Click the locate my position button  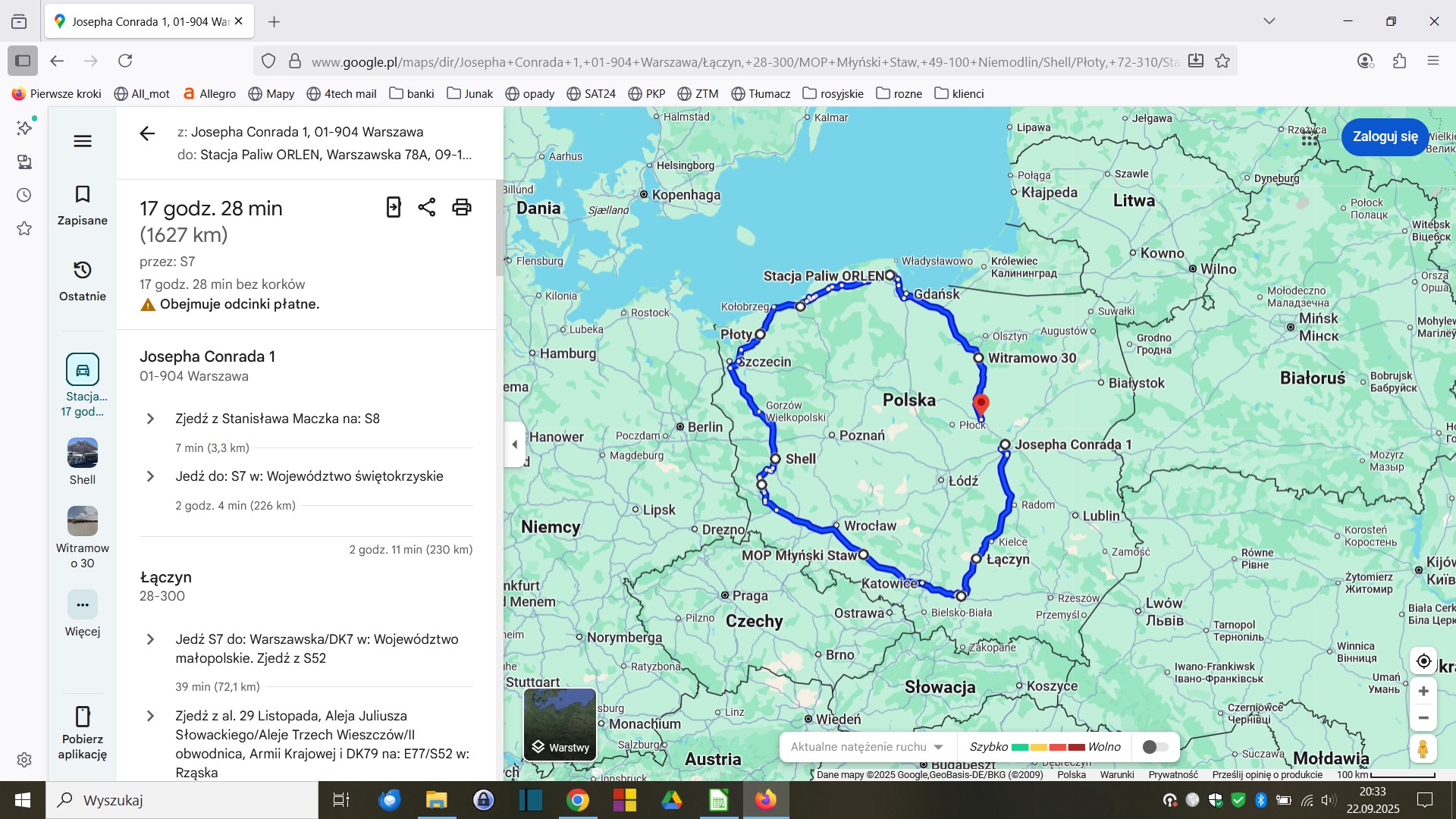(x=1423, y=661)
